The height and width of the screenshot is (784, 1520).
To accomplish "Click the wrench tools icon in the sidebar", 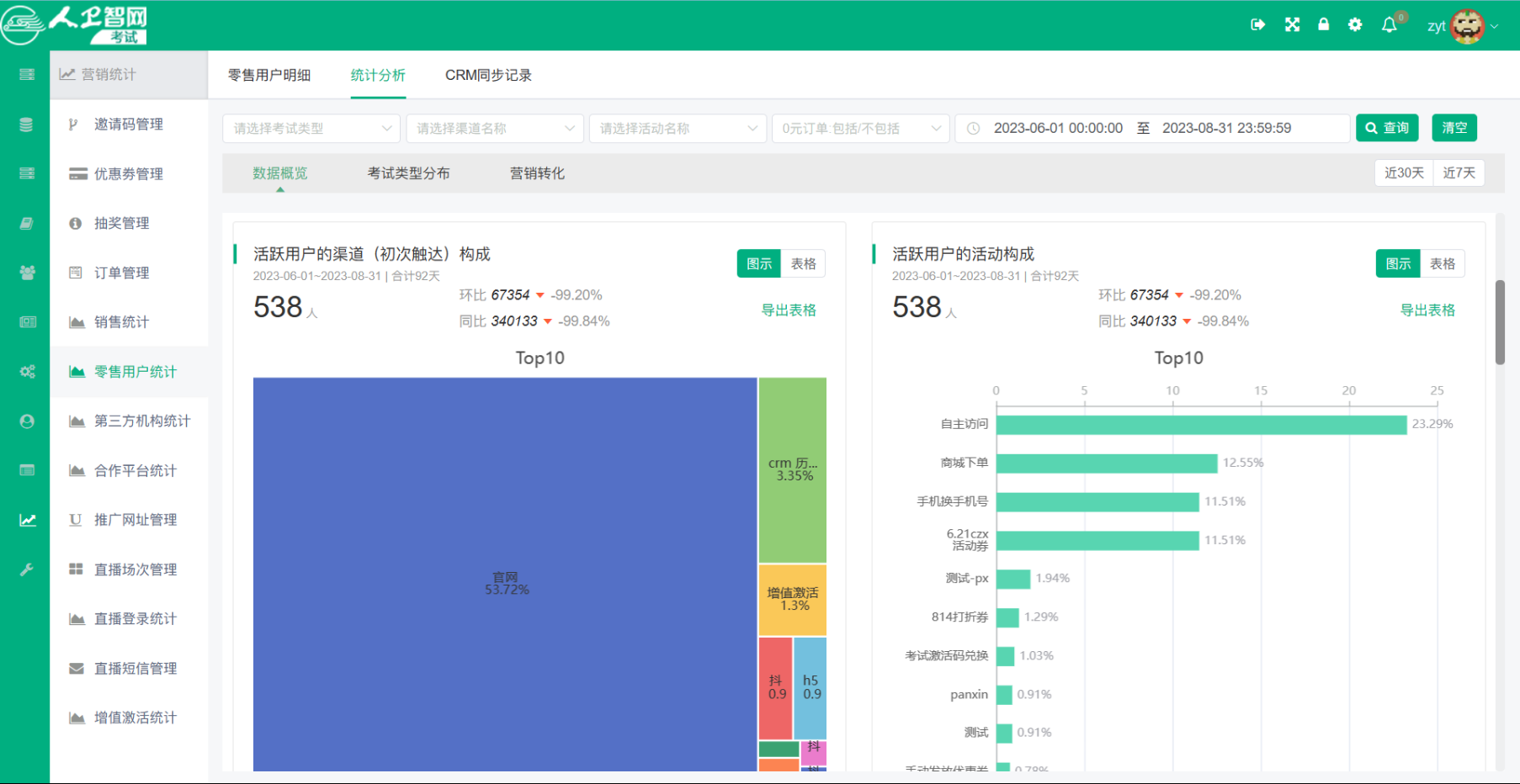I will click(26, 569).
